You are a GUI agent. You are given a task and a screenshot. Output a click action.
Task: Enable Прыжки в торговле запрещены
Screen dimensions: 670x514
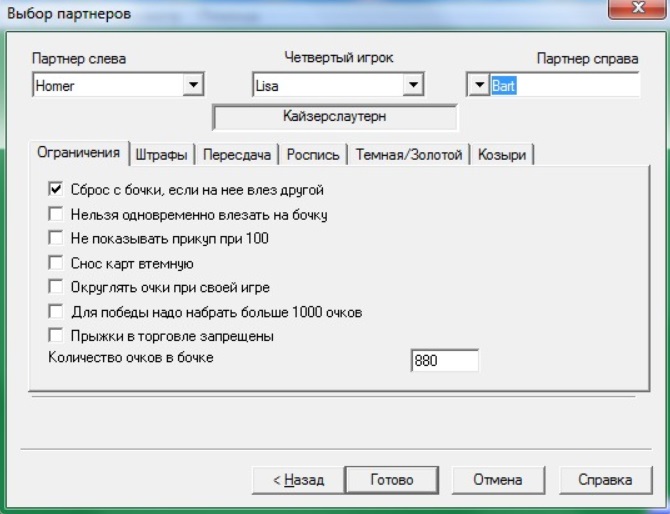point(56,336)
